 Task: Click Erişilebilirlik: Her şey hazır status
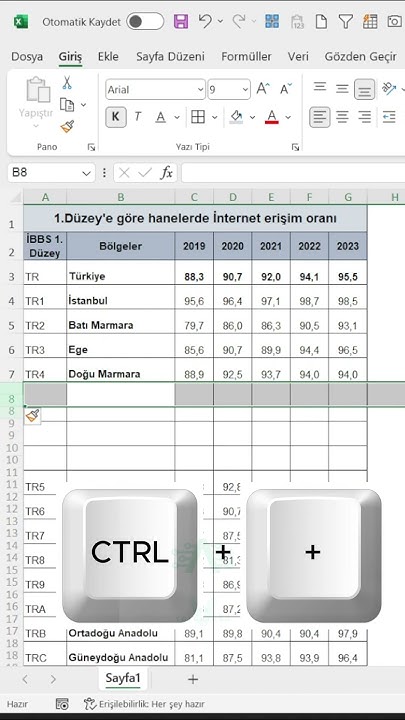[144, 704]
